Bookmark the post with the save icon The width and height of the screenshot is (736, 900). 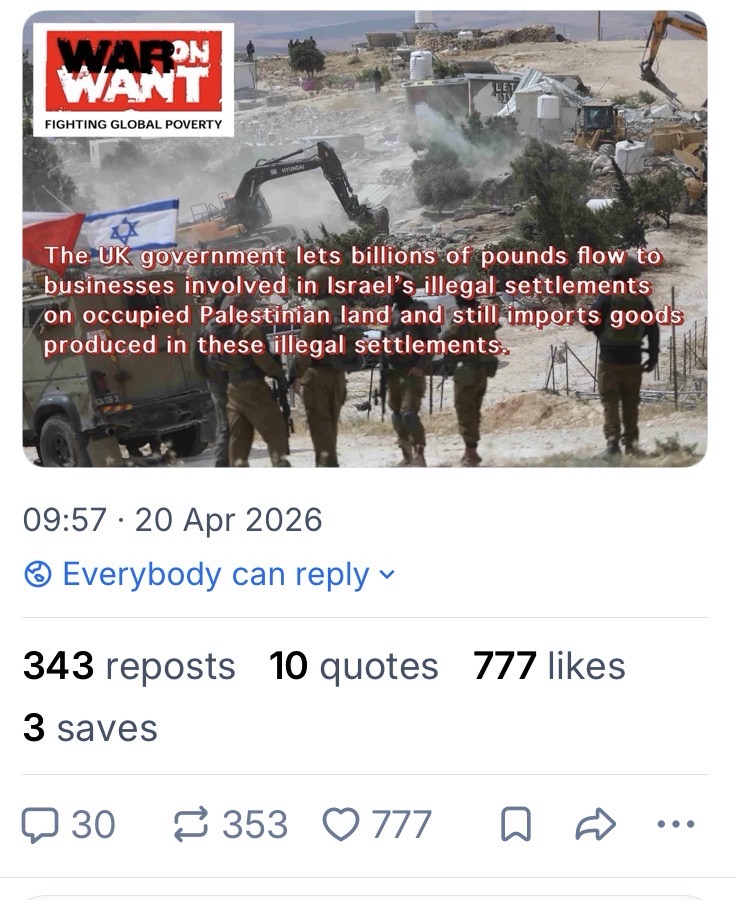(516, 825)
